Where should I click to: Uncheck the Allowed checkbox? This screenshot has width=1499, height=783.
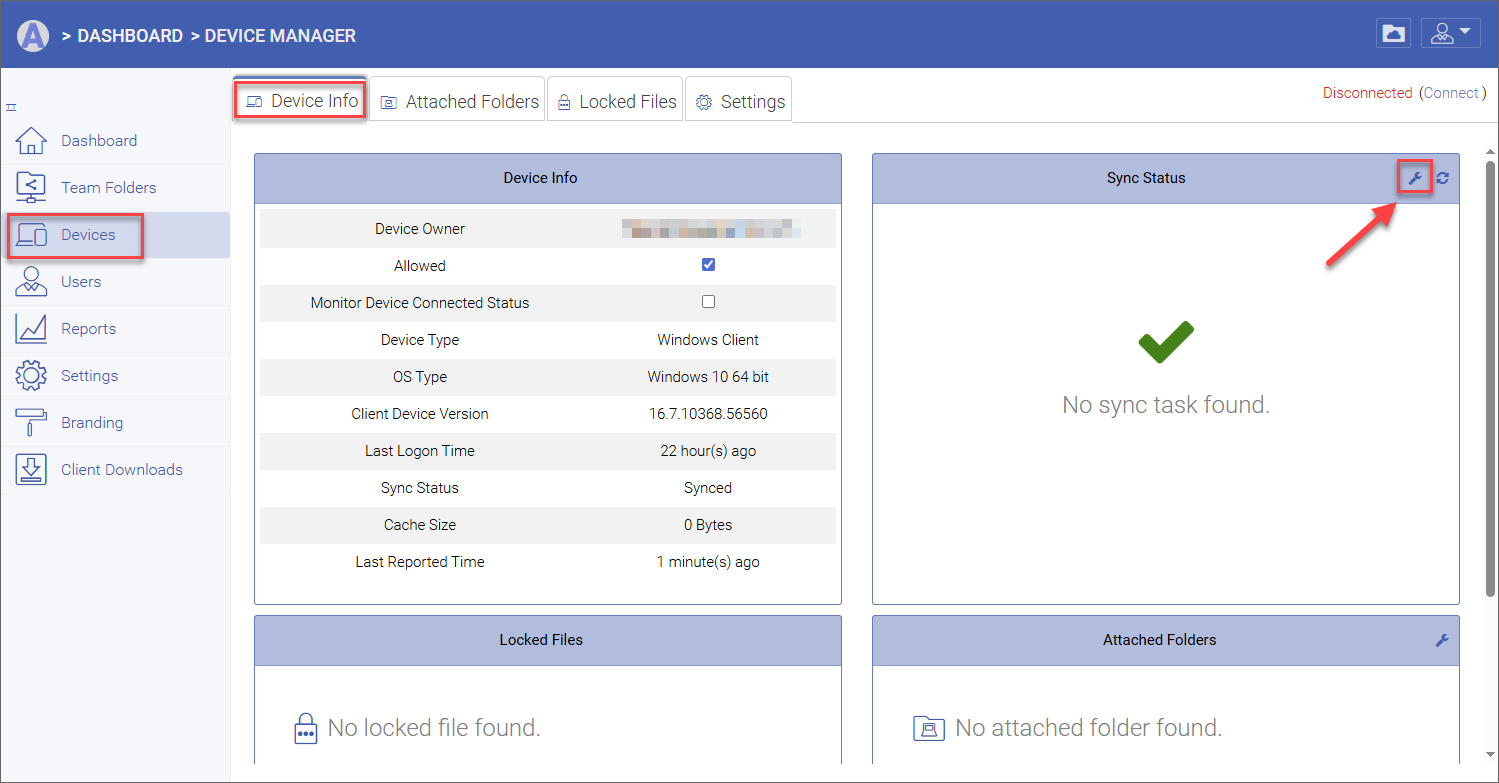coord(709,265)
